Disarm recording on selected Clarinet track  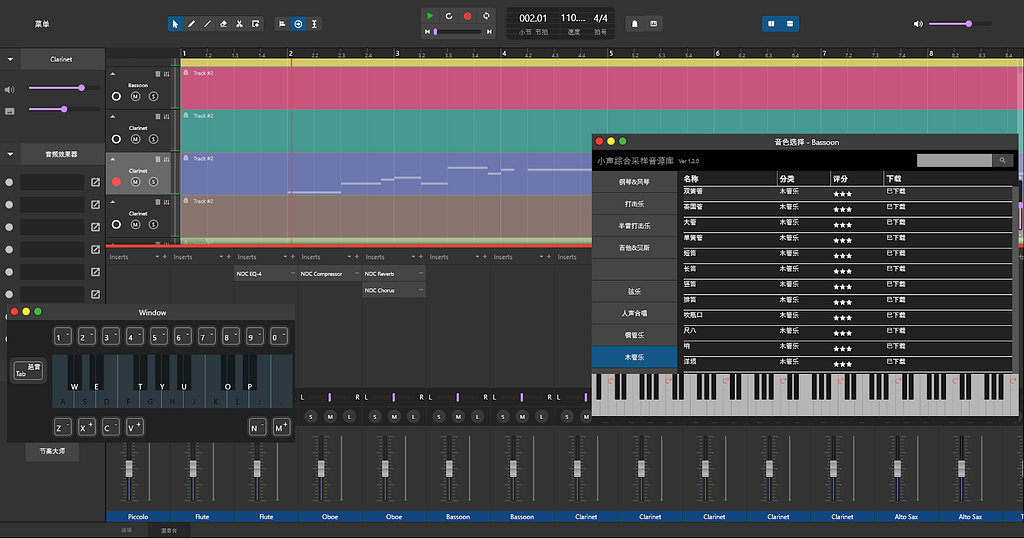(x=117, y=182)
